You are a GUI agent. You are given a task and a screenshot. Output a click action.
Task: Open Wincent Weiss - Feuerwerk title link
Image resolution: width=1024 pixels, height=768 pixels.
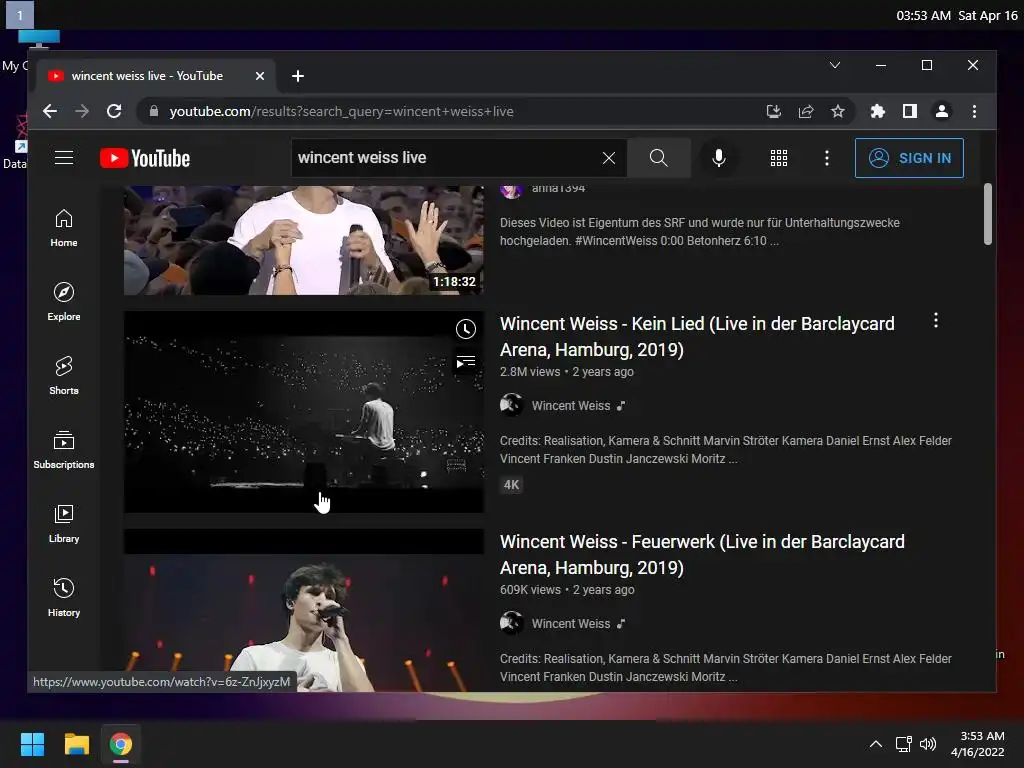[702, 555]
